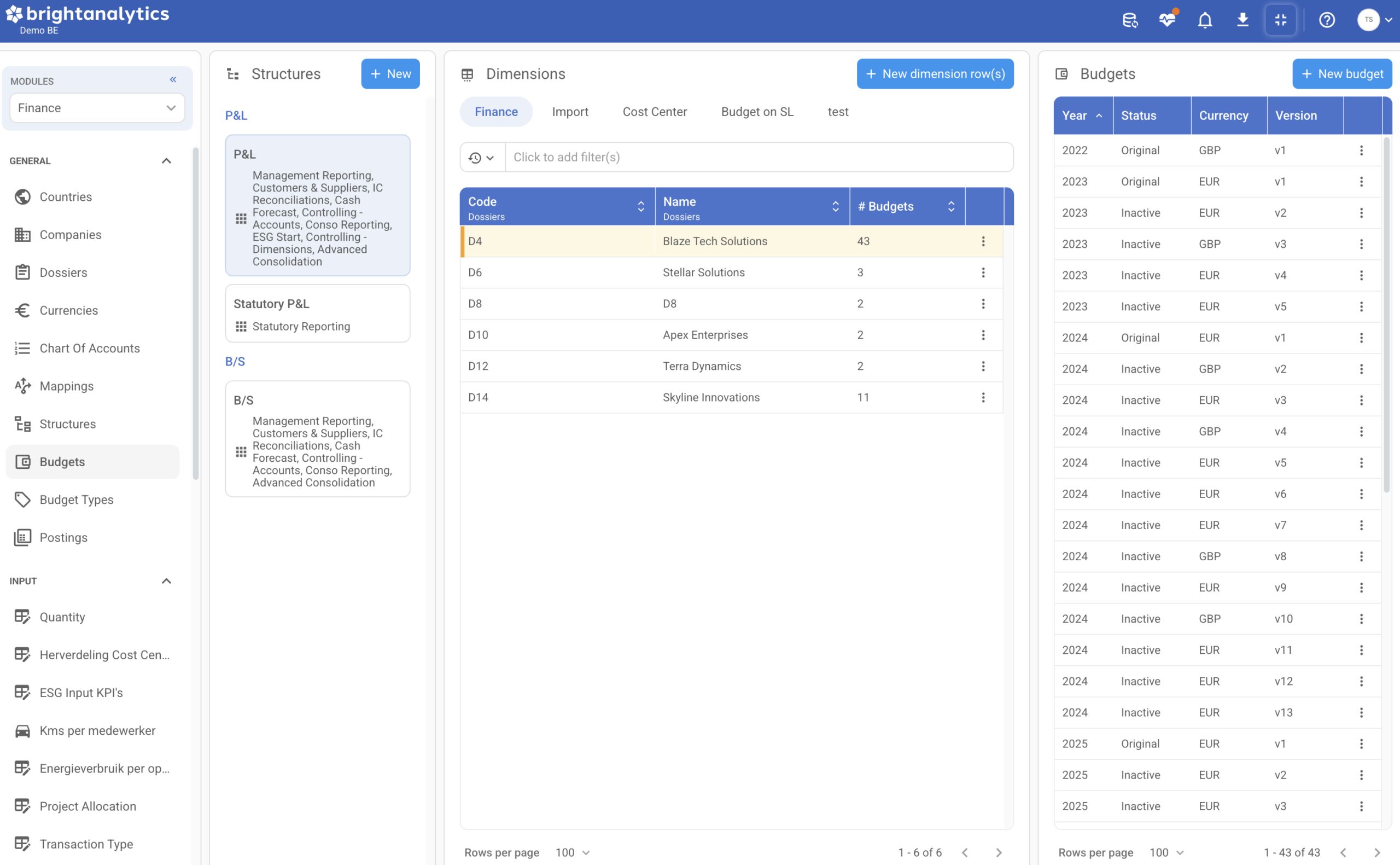Open Project Allocation input
This screenshot has width=1400, height=865.
point(92,806)
